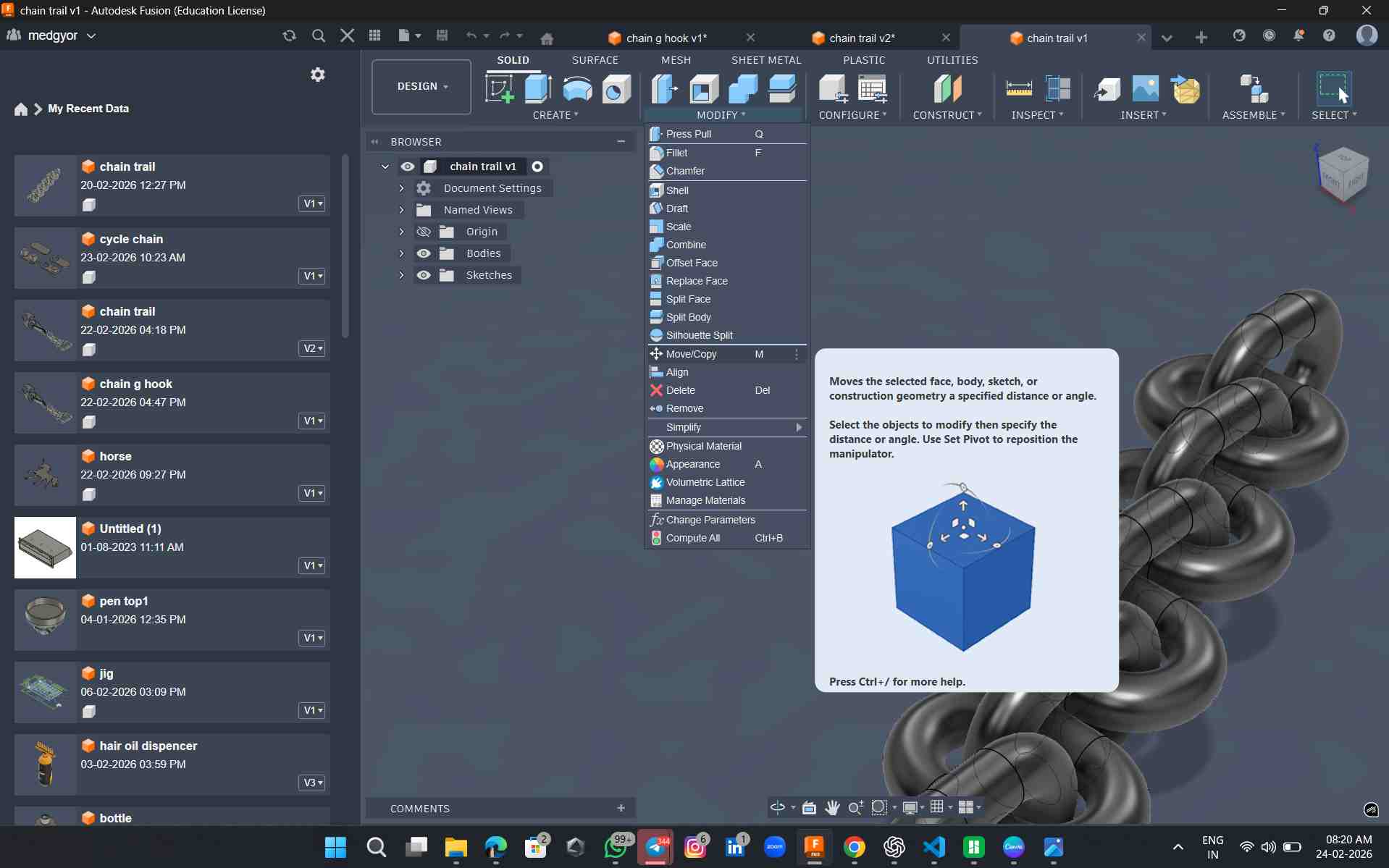The height and width of the screenshot is (868, 1389).
Task: Select the Pan hand tool
Action: tap(832, 807)
